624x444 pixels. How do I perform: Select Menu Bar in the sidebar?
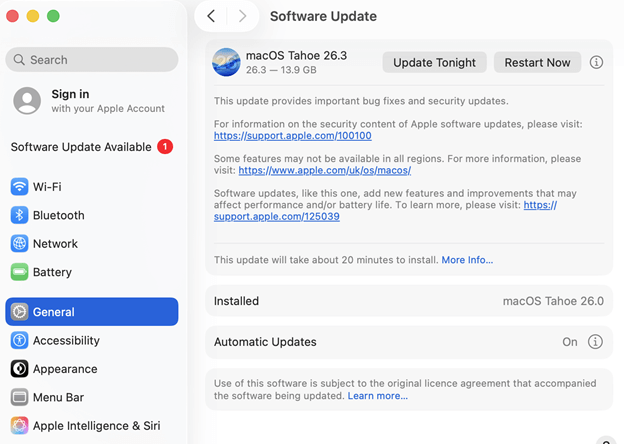tap(92, 397)
